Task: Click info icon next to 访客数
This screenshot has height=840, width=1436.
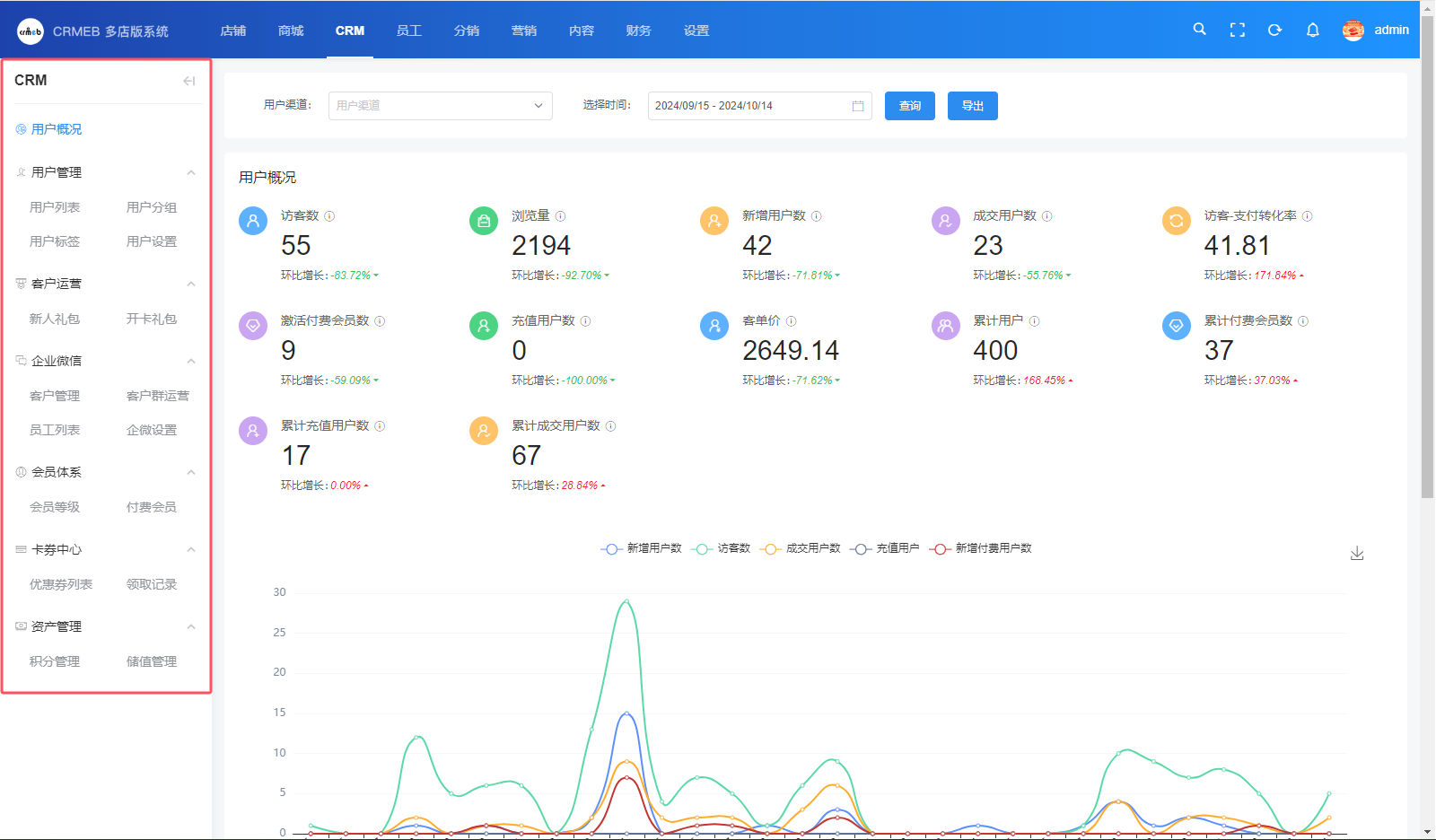Action: point(329,216)
